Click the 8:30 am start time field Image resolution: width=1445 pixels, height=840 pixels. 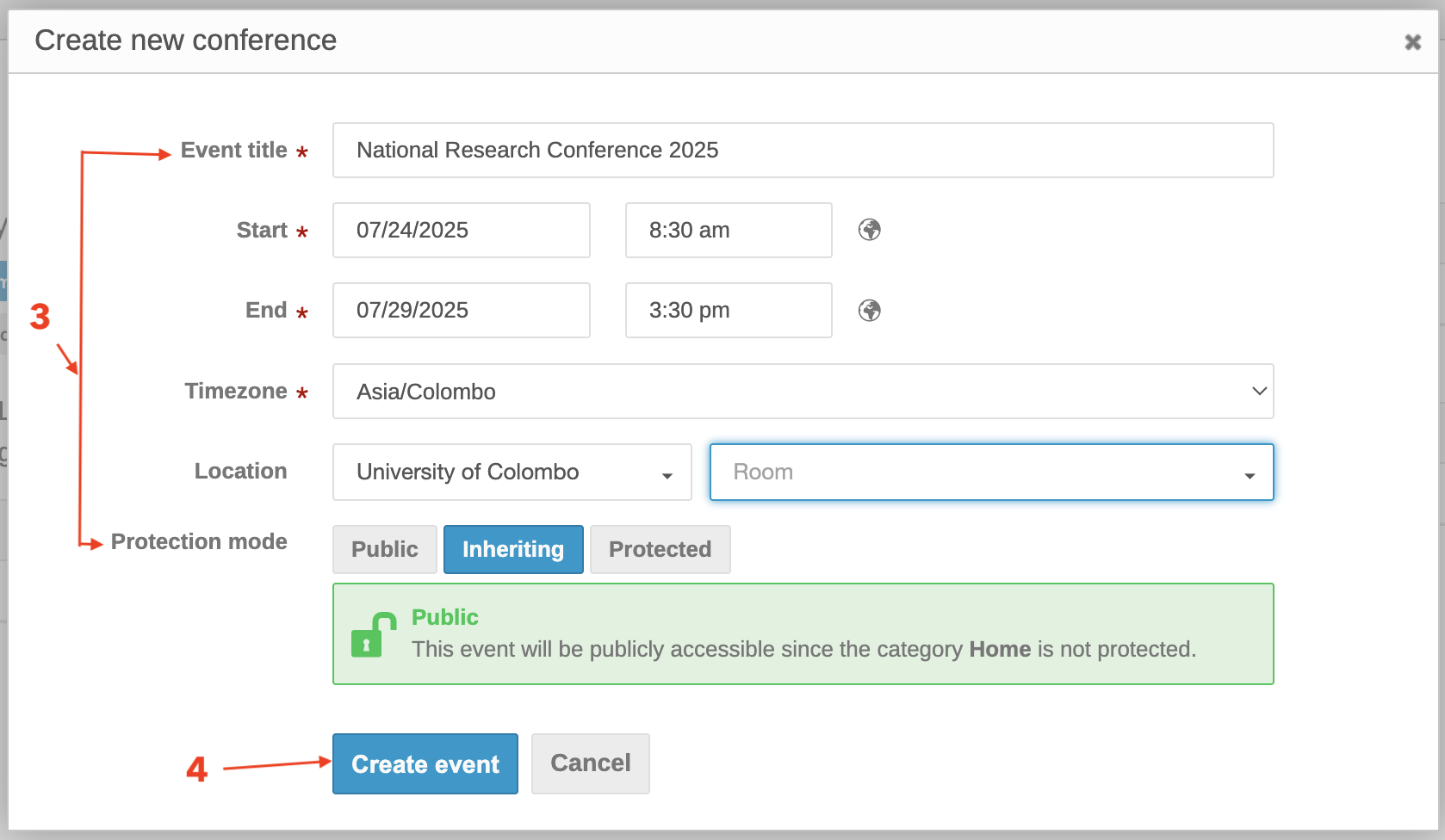coord(729,230)
